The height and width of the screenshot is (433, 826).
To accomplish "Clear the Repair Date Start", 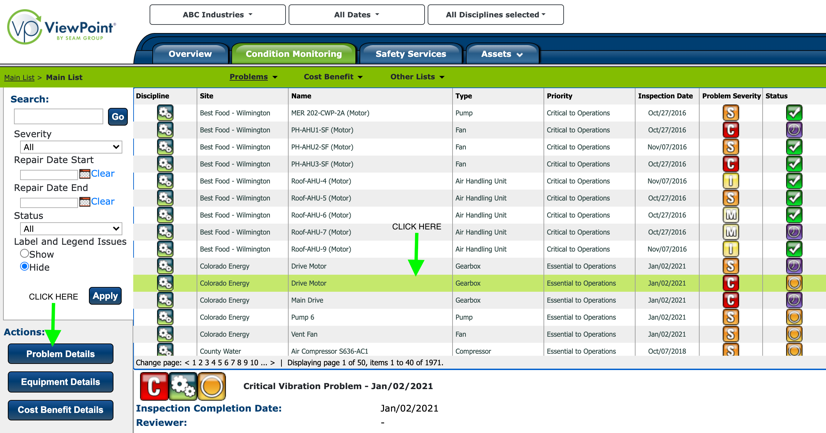I will [x=103, y=173].
